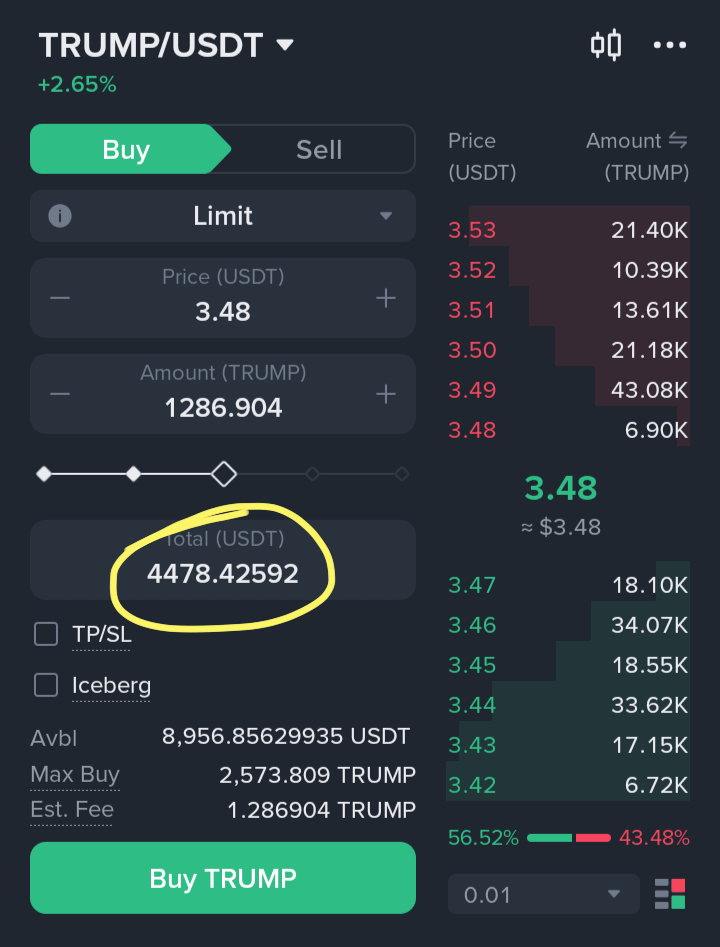Image resolution: width=720 pixels, height=947 pixels.
Task: Open the Limit order type dropdown
Action: (x=223, y=216)
